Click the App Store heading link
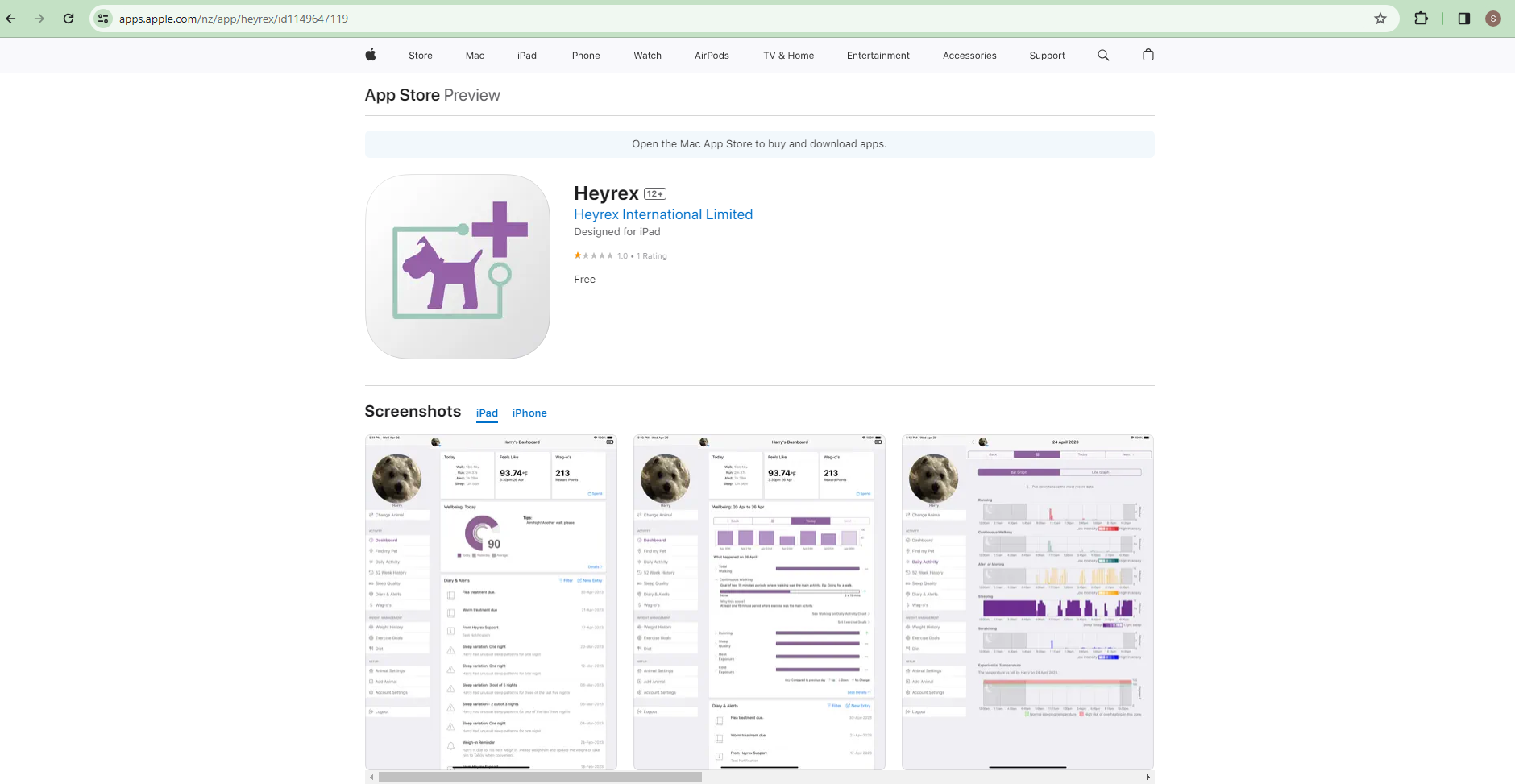Screen dimensions: 1515x784 pyautogui.click(x=401, y=95)
